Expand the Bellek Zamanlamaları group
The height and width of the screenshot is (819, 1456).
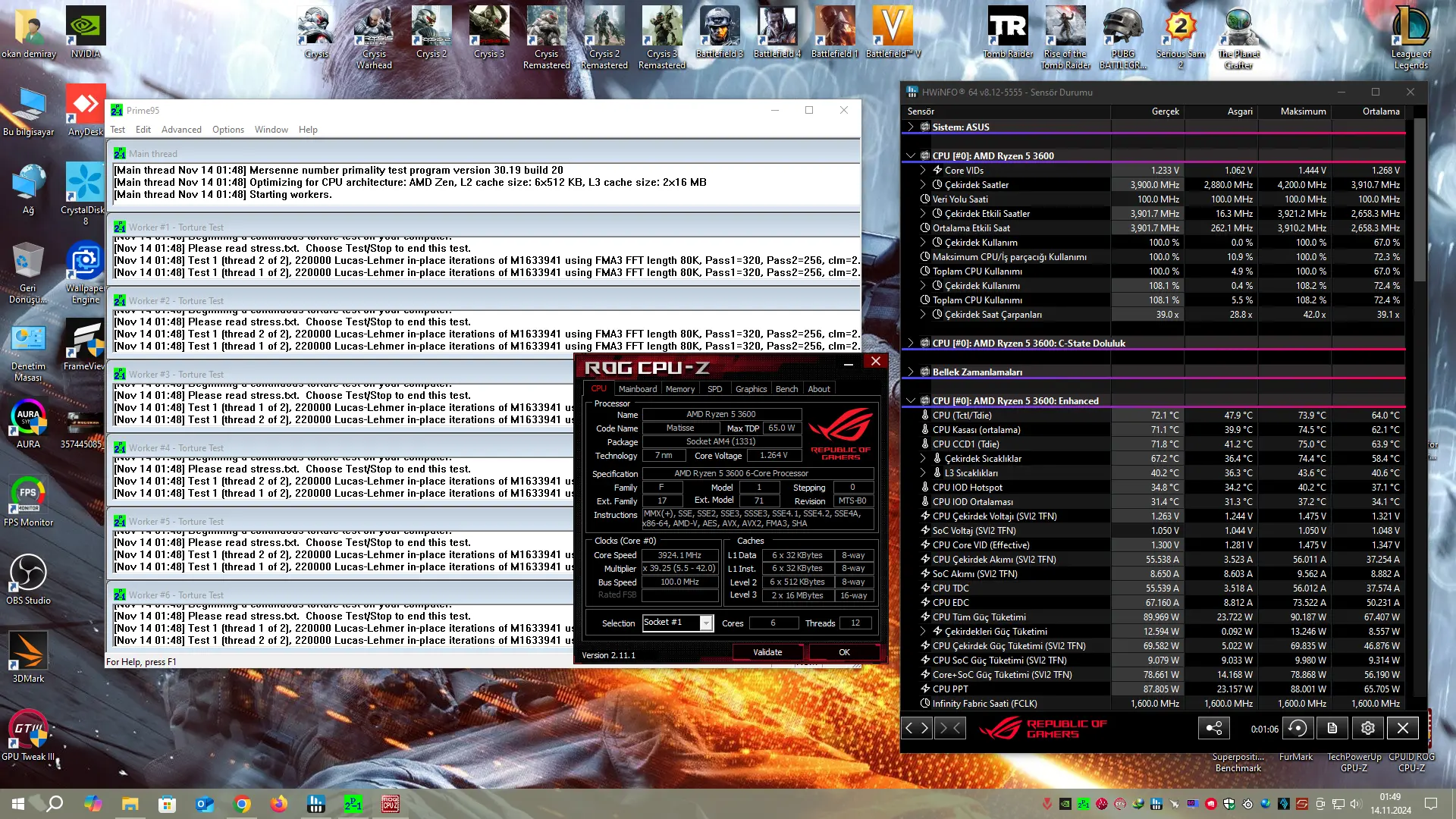click(x=910, y=372)
